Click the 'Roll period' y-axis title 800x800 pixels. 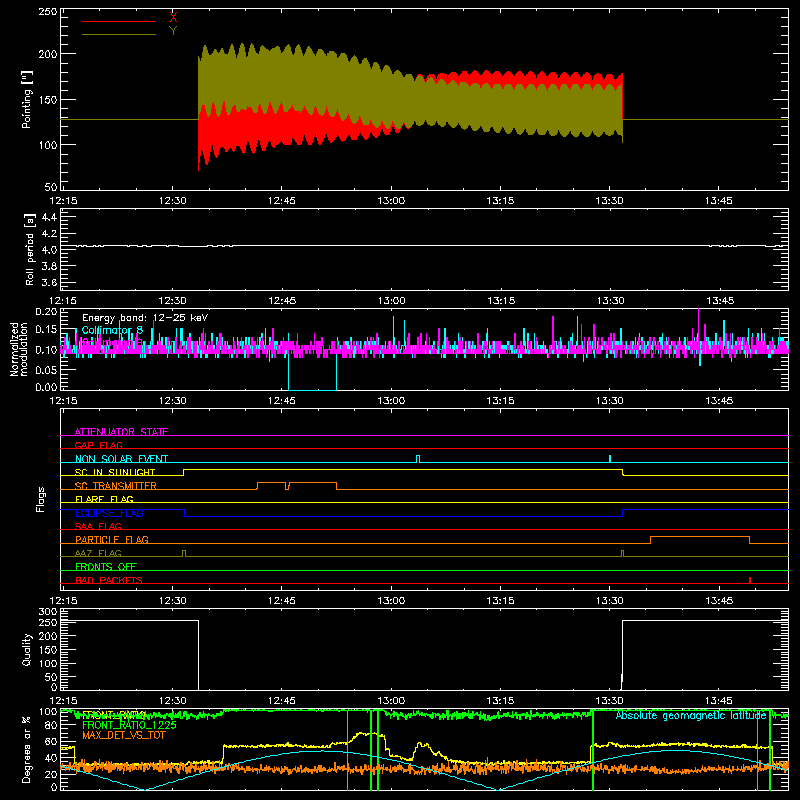point(29,249)
